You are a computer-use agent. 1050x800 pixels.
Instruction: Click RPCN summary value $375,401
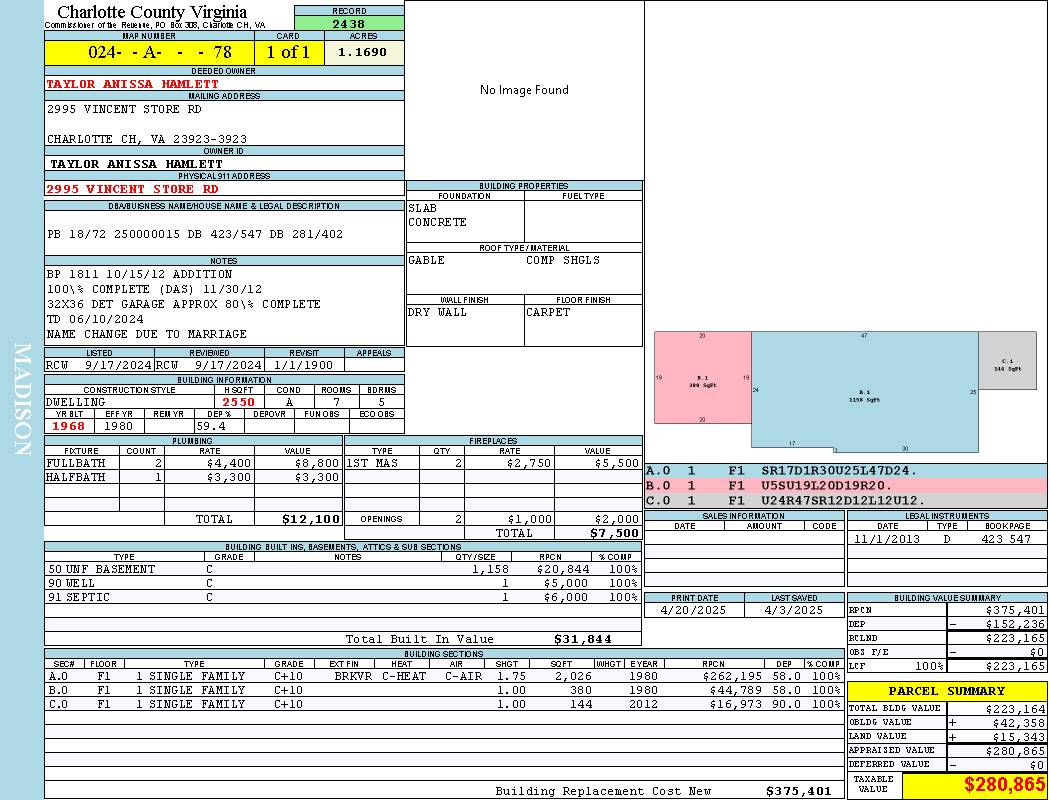coord(1015,611)
